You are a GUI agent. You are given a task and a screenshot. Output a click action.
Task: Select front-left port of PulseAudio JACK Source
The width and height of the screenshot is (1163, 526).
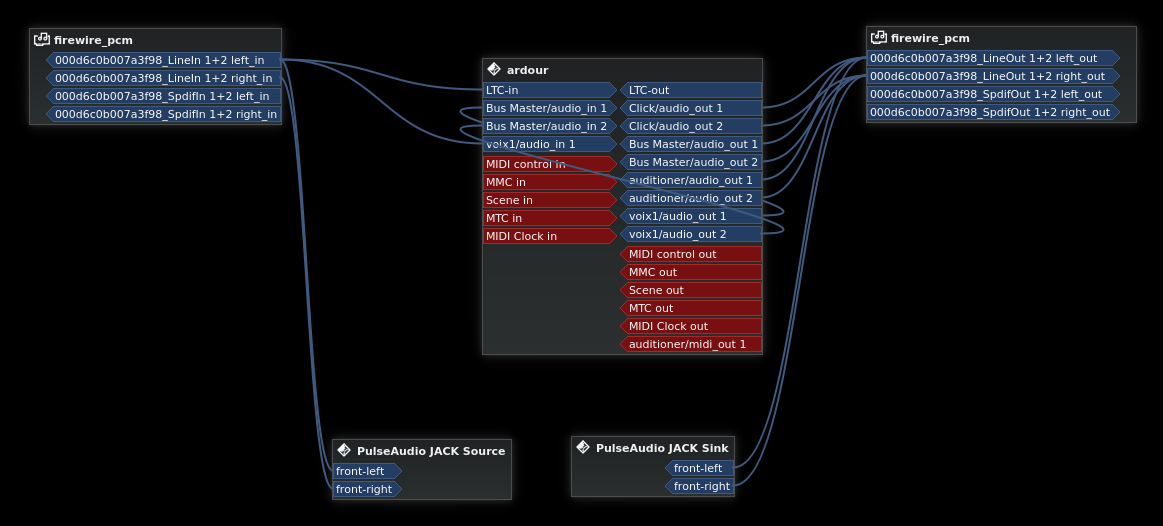(367, 471)
